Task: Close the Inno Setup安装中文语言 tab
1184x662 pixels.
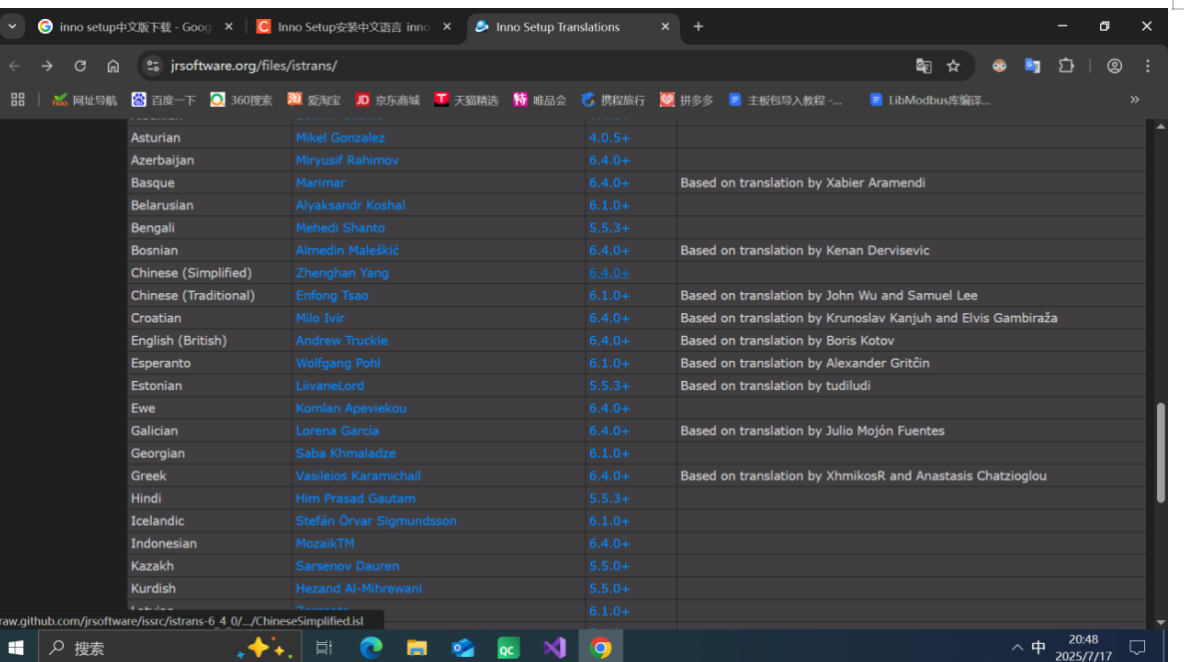Action: pyautogui.click(x=447, y=26)
